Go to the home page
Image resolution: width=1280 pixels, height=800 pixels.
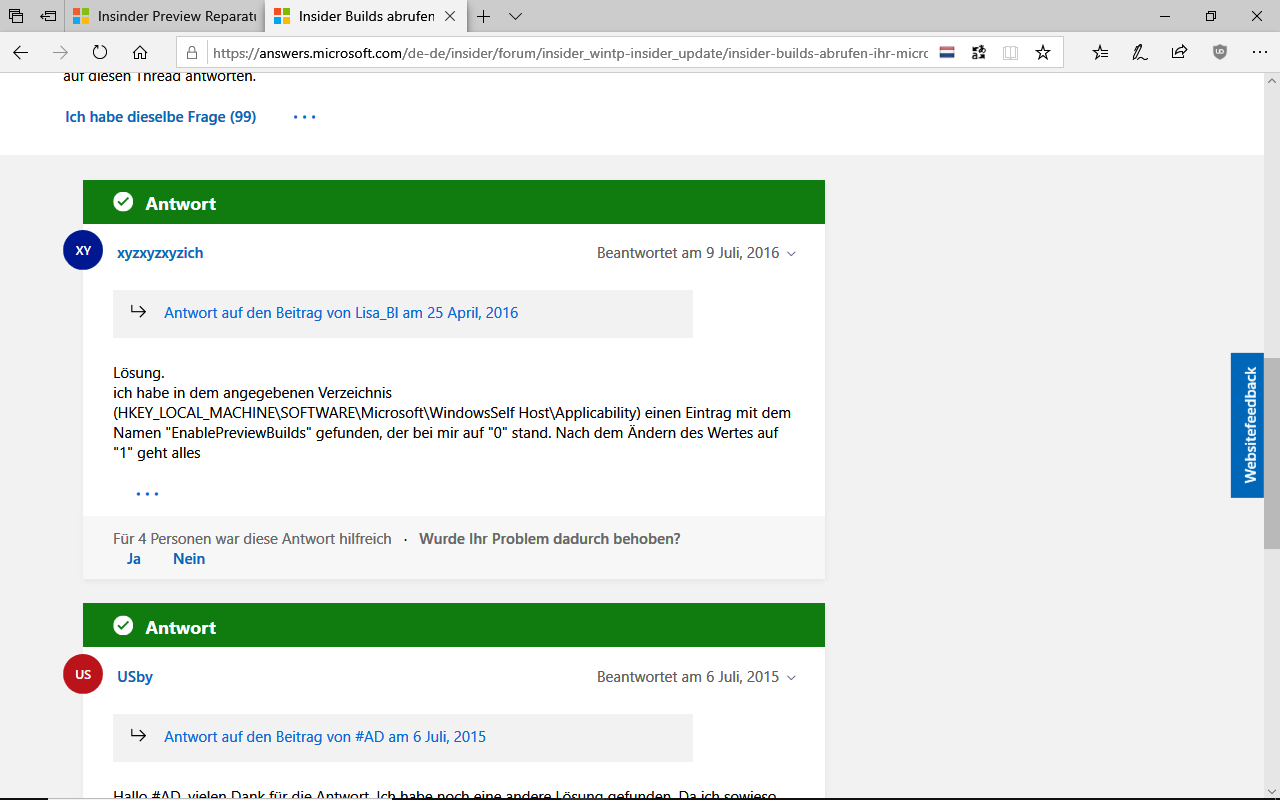point(140,52)
